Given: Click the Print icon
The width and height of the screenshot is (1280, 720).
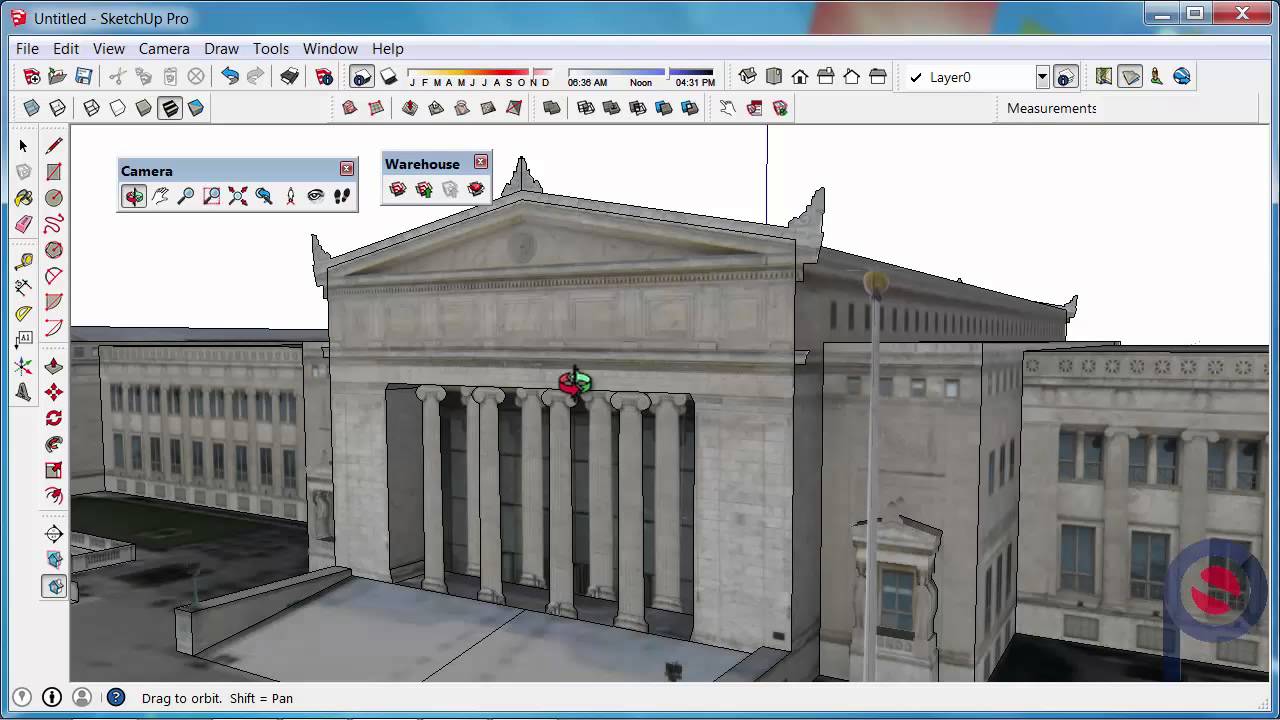Looking at the screenshot, I should coord(290,76).
